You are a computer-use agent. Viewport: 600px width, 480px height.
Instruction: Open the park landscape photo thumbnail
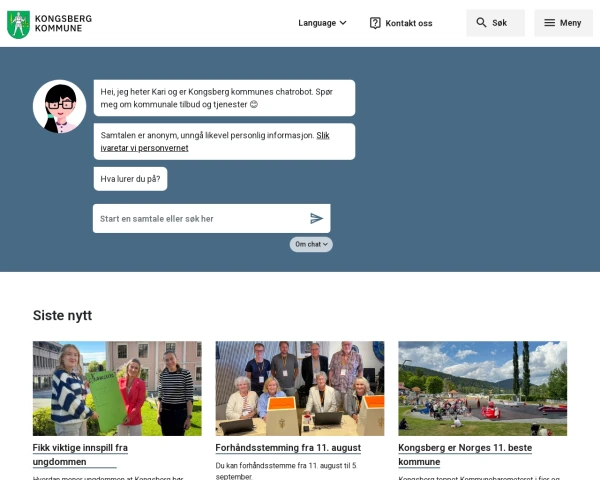[483, 389]
